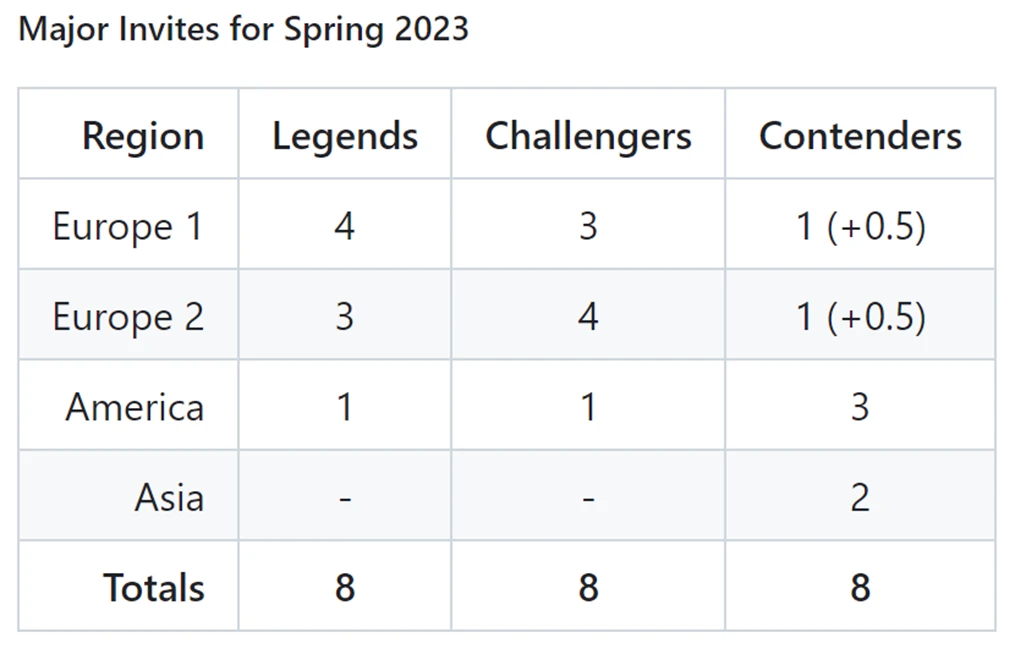This screenshot has width=1015, height=649.
Task: Select the Europe 1 row label
Action: pyautogui.click(x=128, y=226)
